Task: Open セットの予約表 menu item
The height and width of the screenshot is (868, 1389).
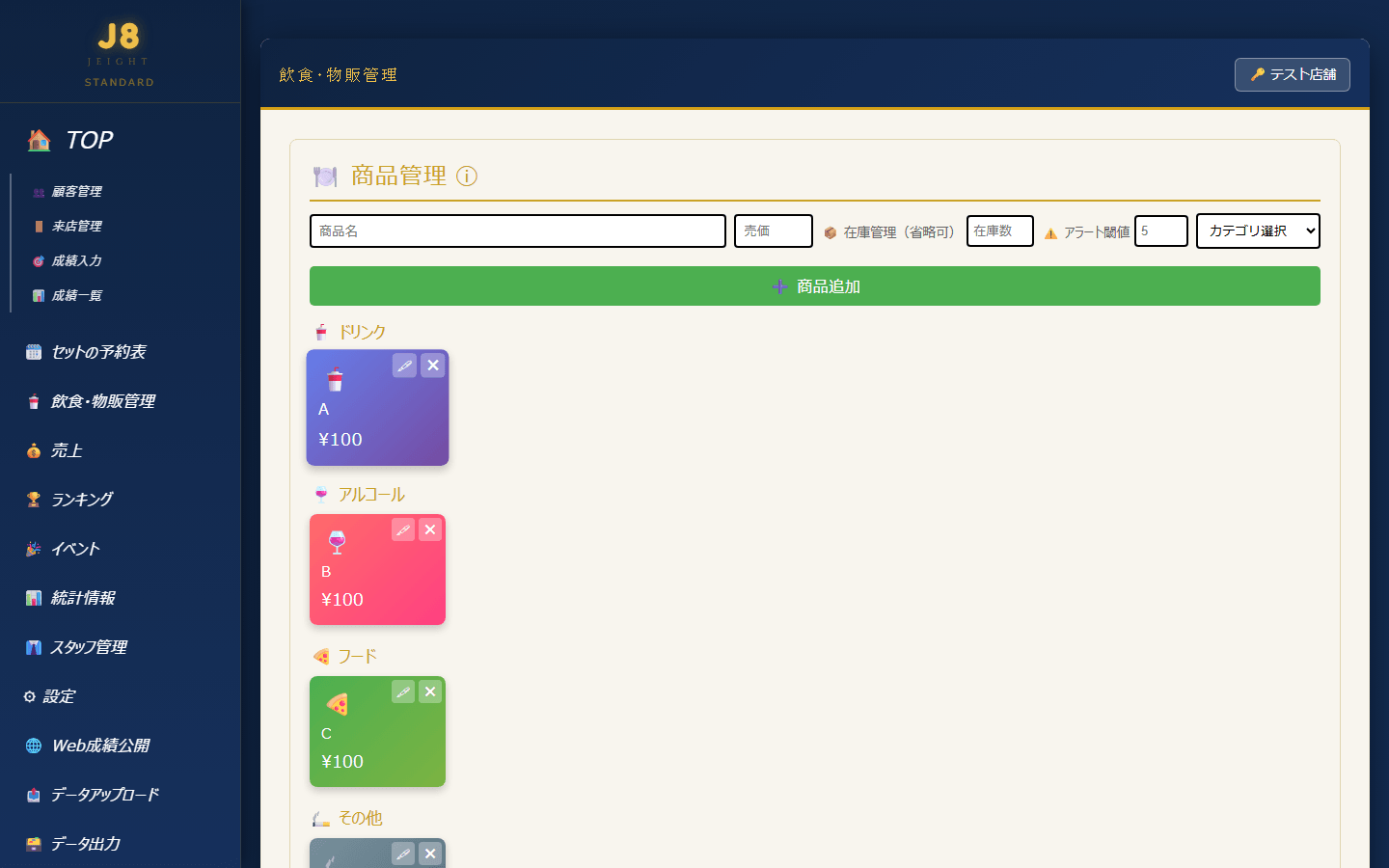Action: 86,352
